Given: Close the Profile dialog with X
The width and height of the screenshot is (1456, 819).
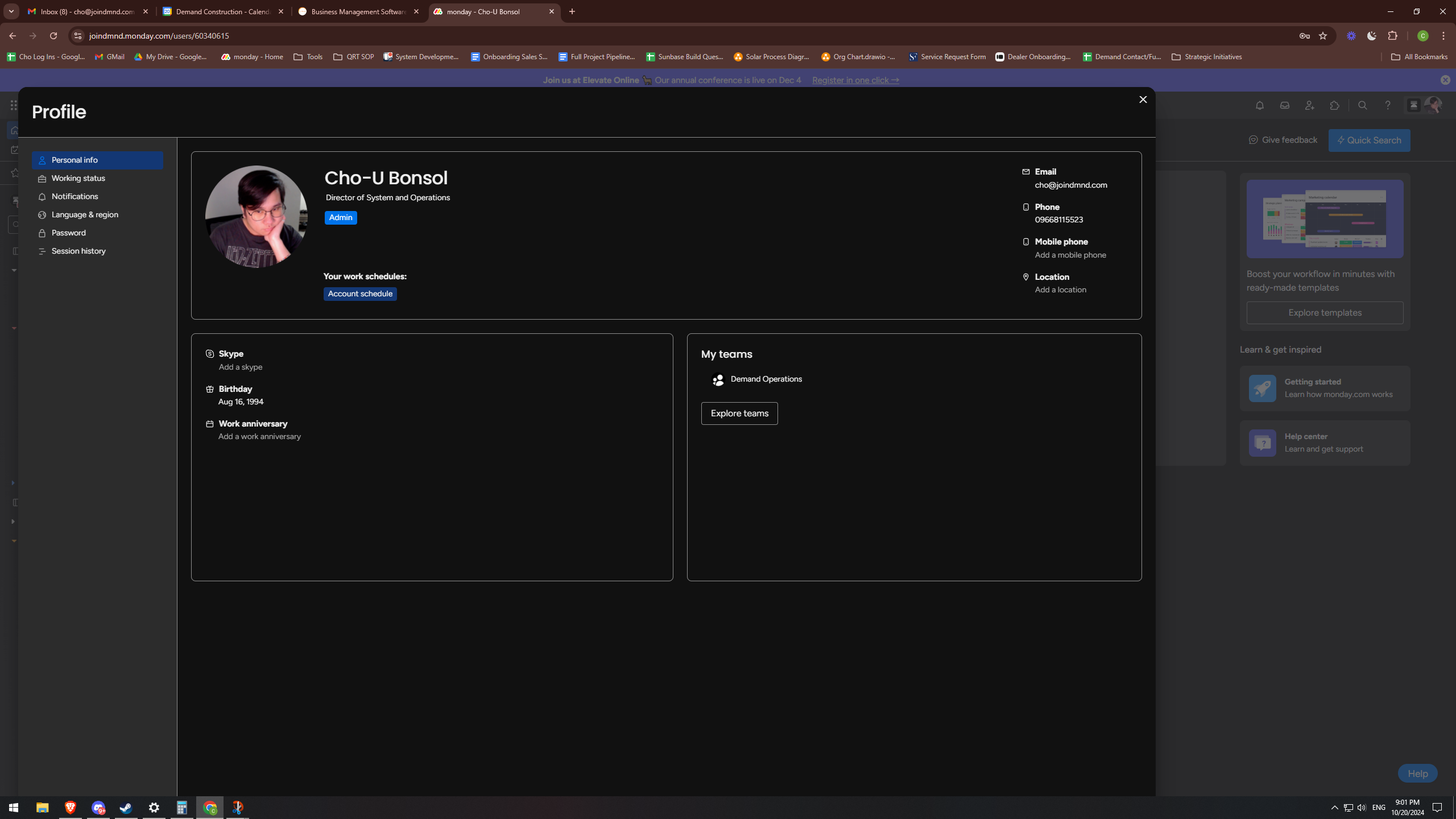Looking at the screenshot, I should [1143, 100].
